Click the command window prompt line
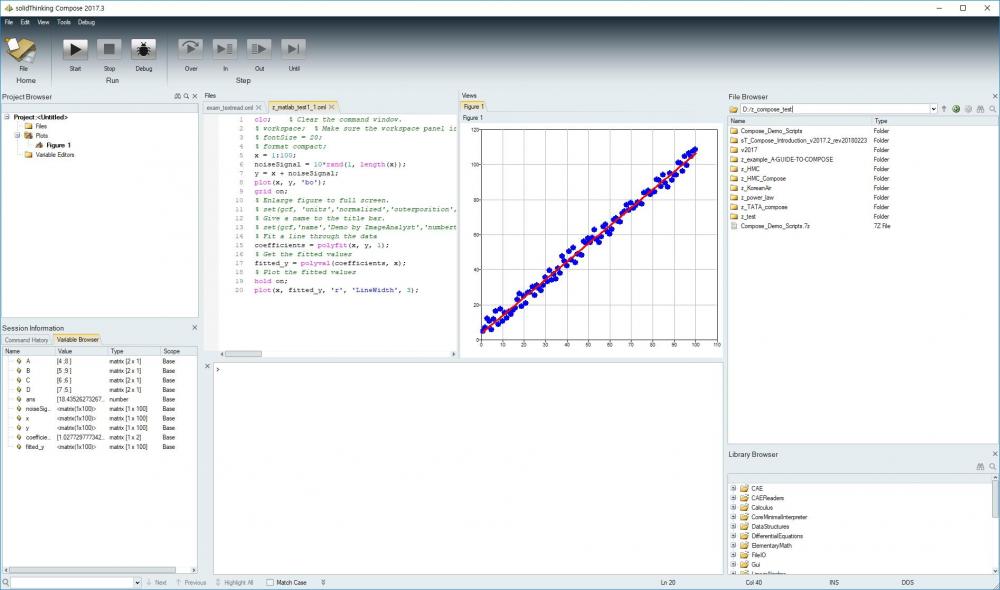Viewport: 1000px width, 590px height. (x=468, y=369)
